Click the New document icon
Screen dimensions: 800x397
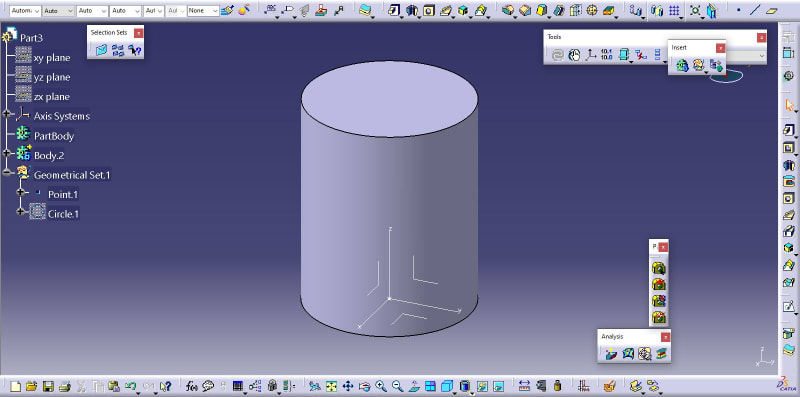[x=15, y=386]
